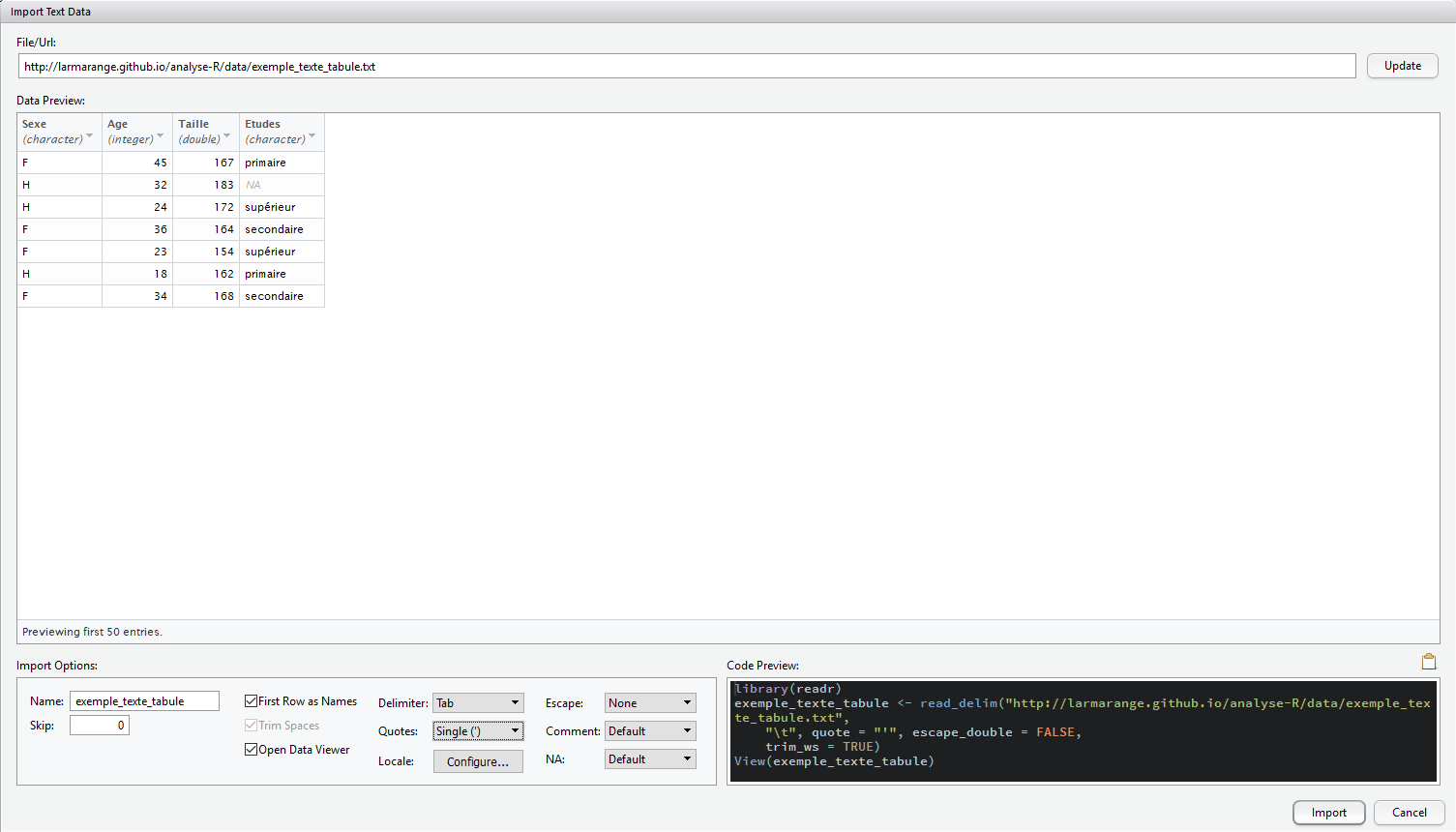Screen dimensions: 1456x832
Task: Focus the Name input field
Action: (x=144, y=701)
